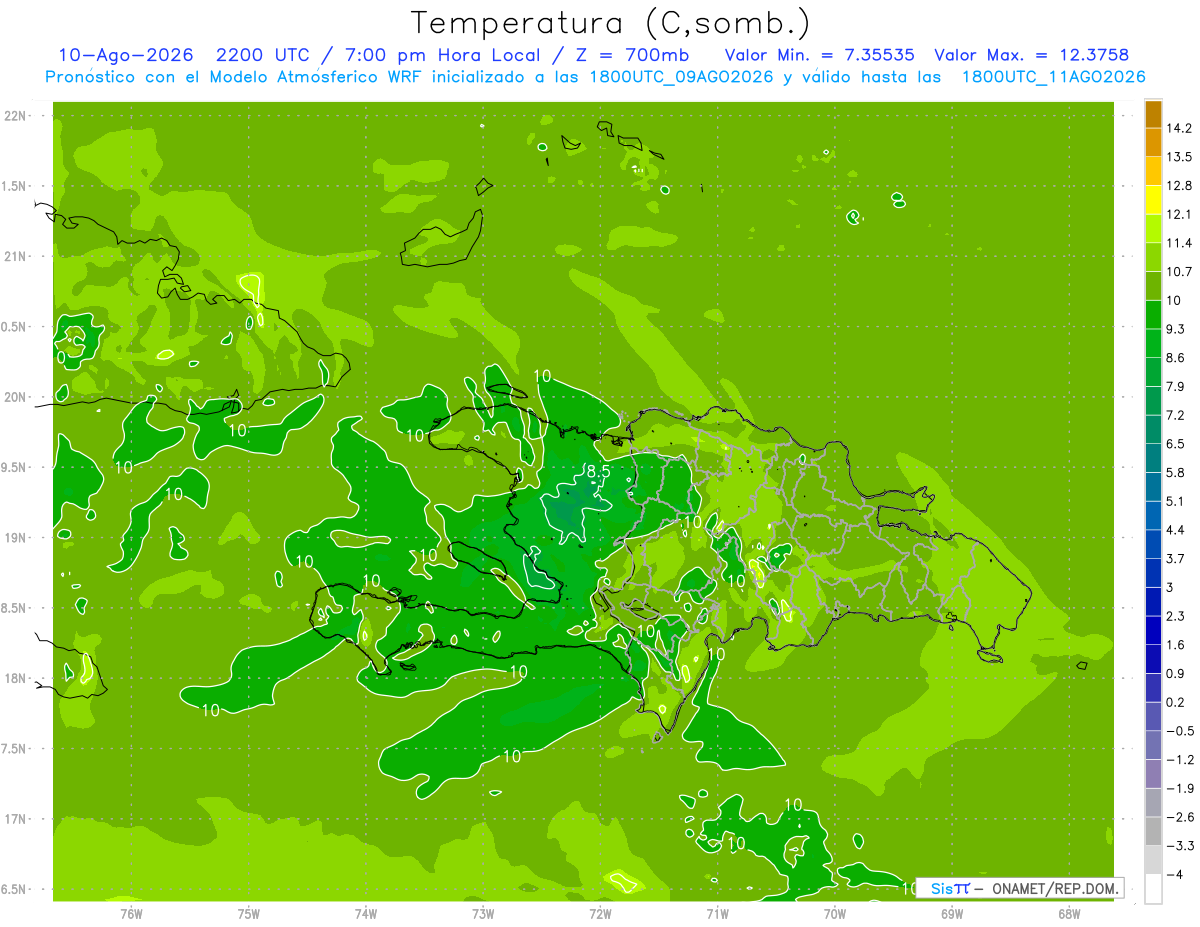Click the '-4' legend value
The image size is (1200, 927).
[1174, 874]
